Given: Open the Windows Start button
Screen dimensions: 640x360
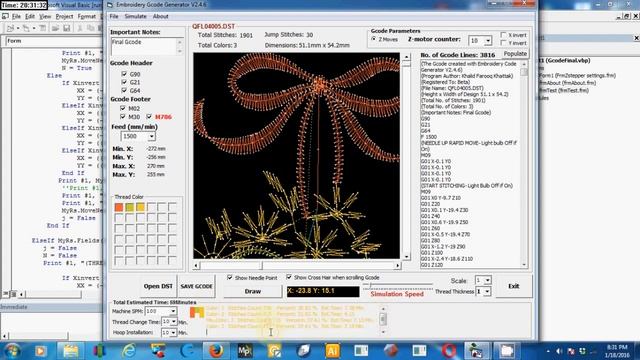Looking at the screenshot, I should [12, 350].
